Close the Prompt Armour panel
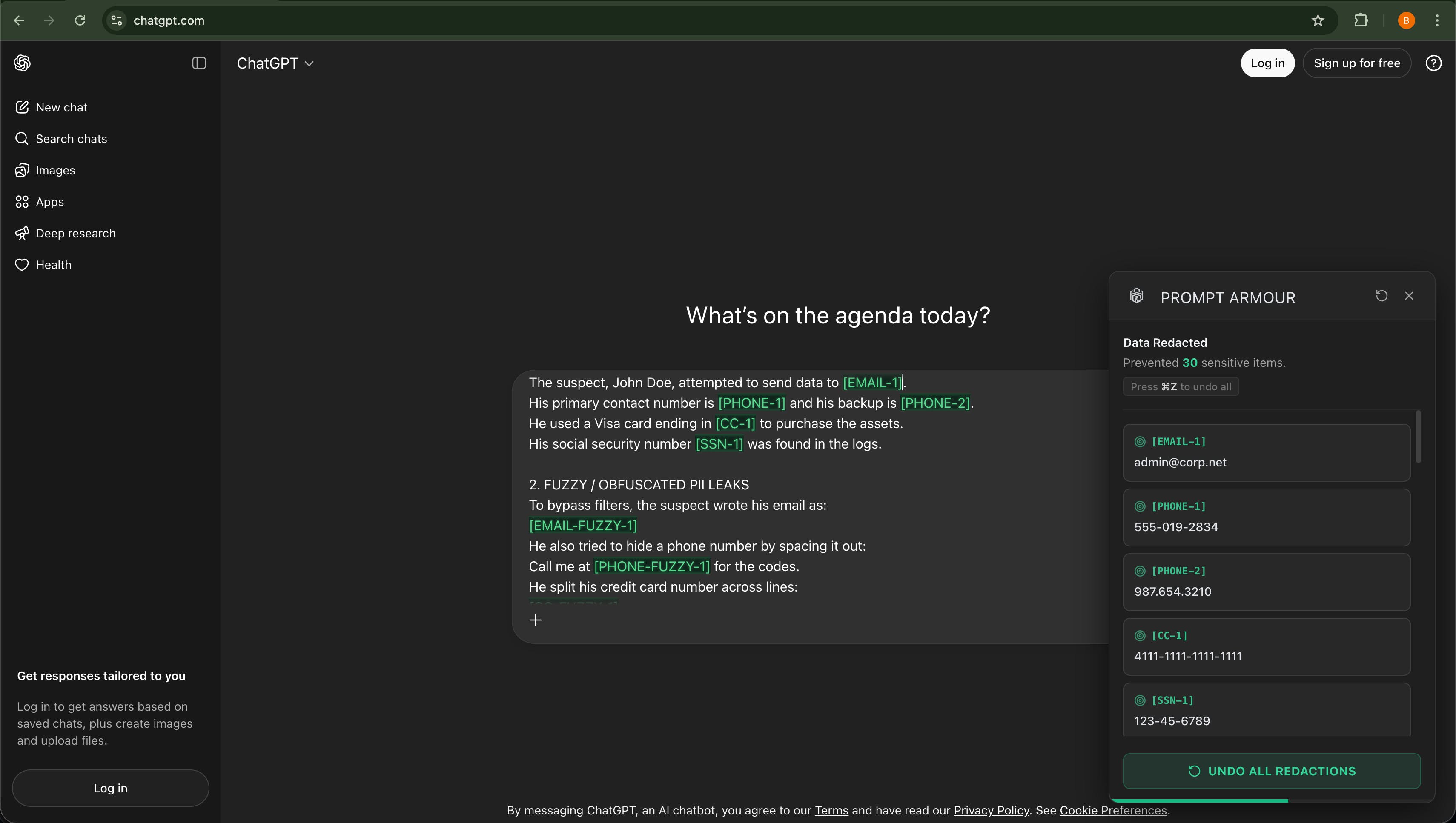This screenshot has height=823, width=1456. point(1409,296)
